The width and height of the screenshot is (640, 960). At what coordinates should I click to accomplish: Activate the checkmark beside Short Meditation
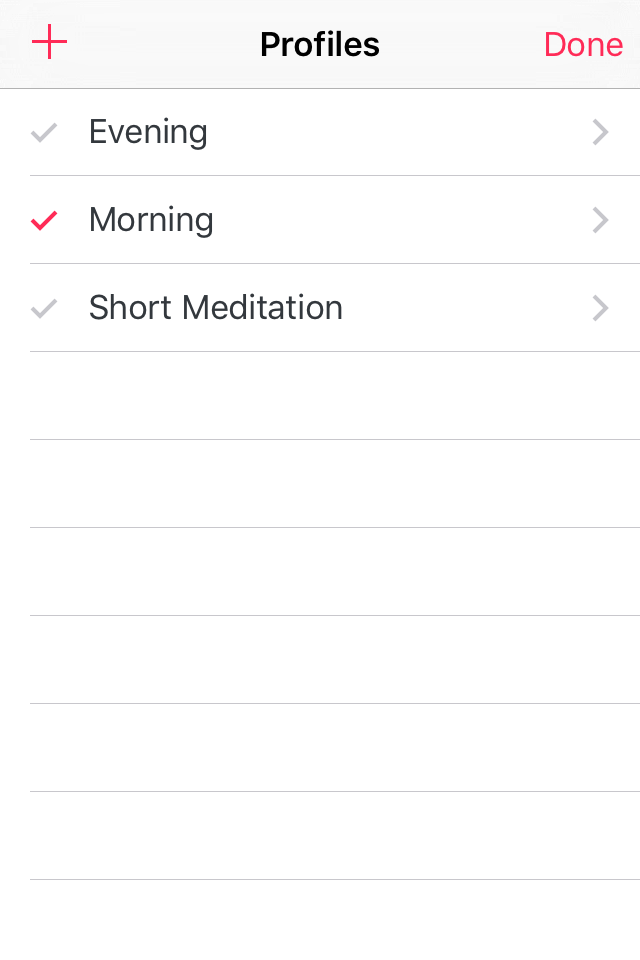(x=44, y=309)
